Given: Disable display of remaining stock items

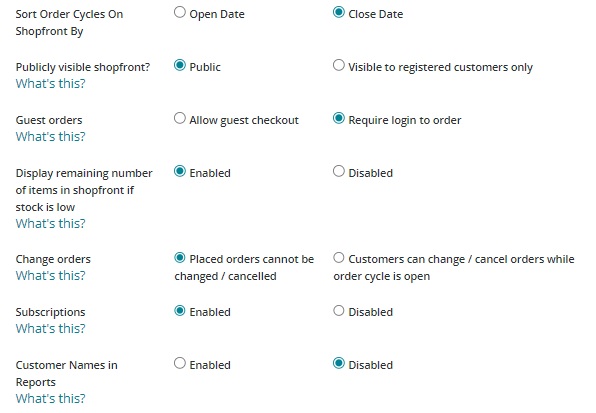Looking at the screenshot, I should pyautogui.click(x=339, y=171).
